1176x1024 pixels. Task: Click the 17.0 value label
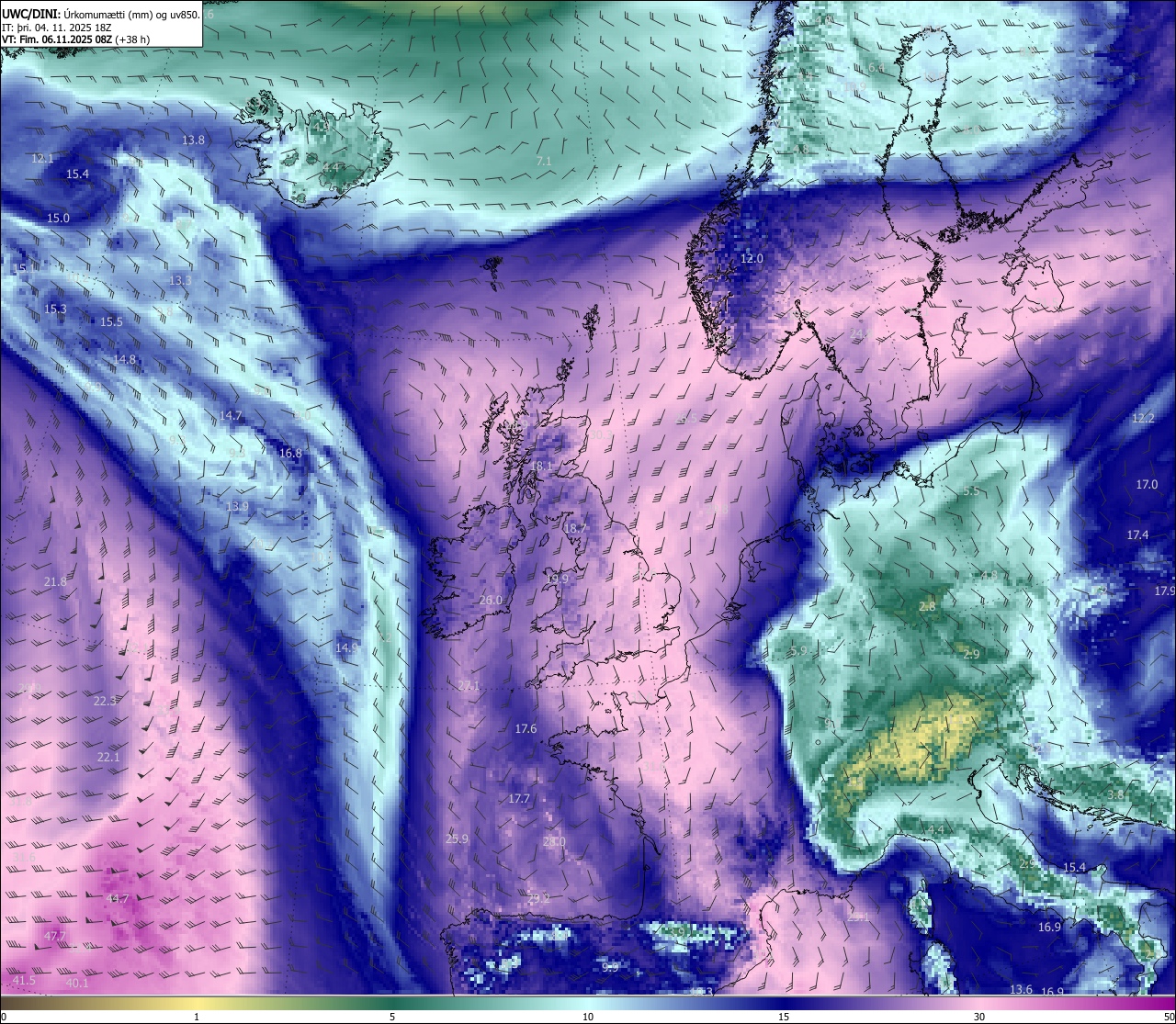coord(1148,484)
